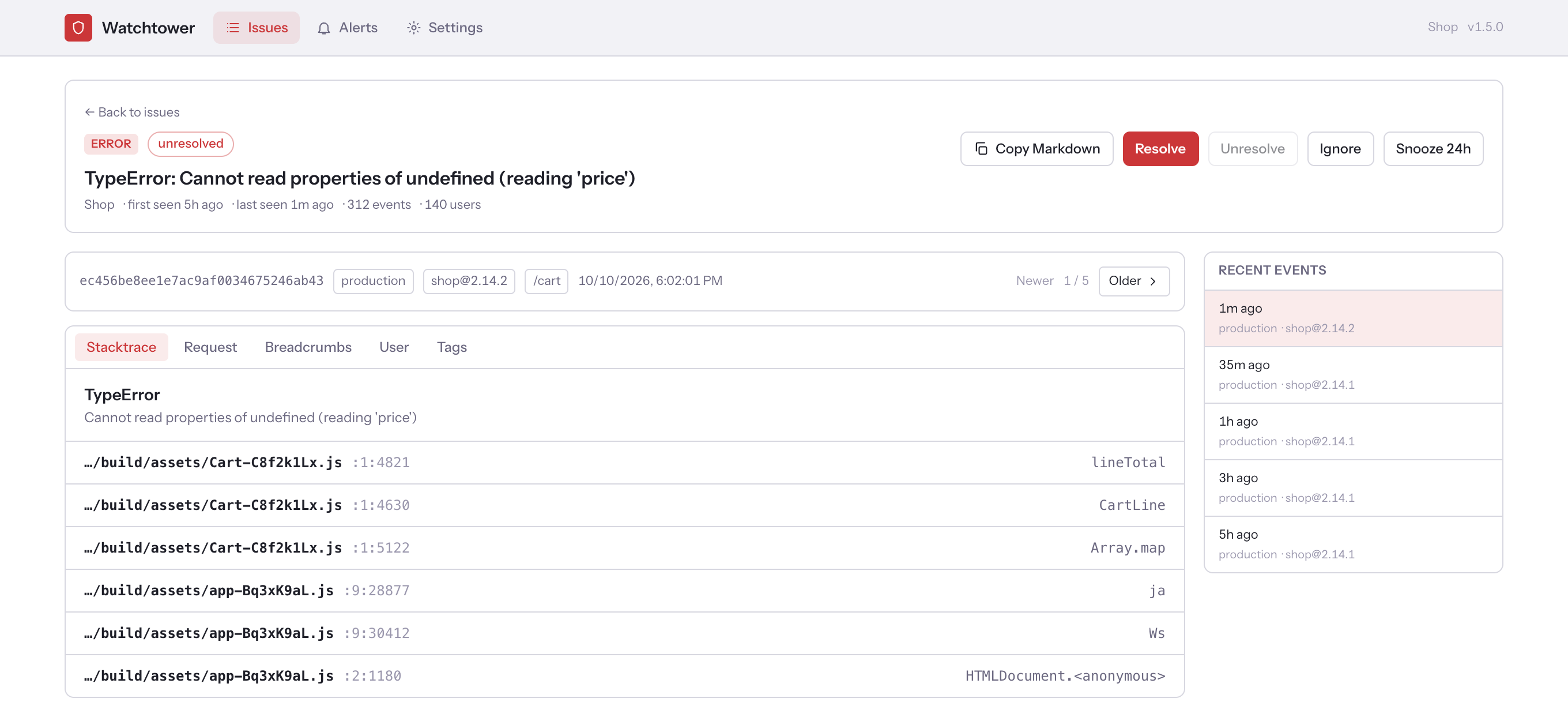The image size is (1568, 721).
Task: Click the Unresolve button
Action: [1252, 149]
